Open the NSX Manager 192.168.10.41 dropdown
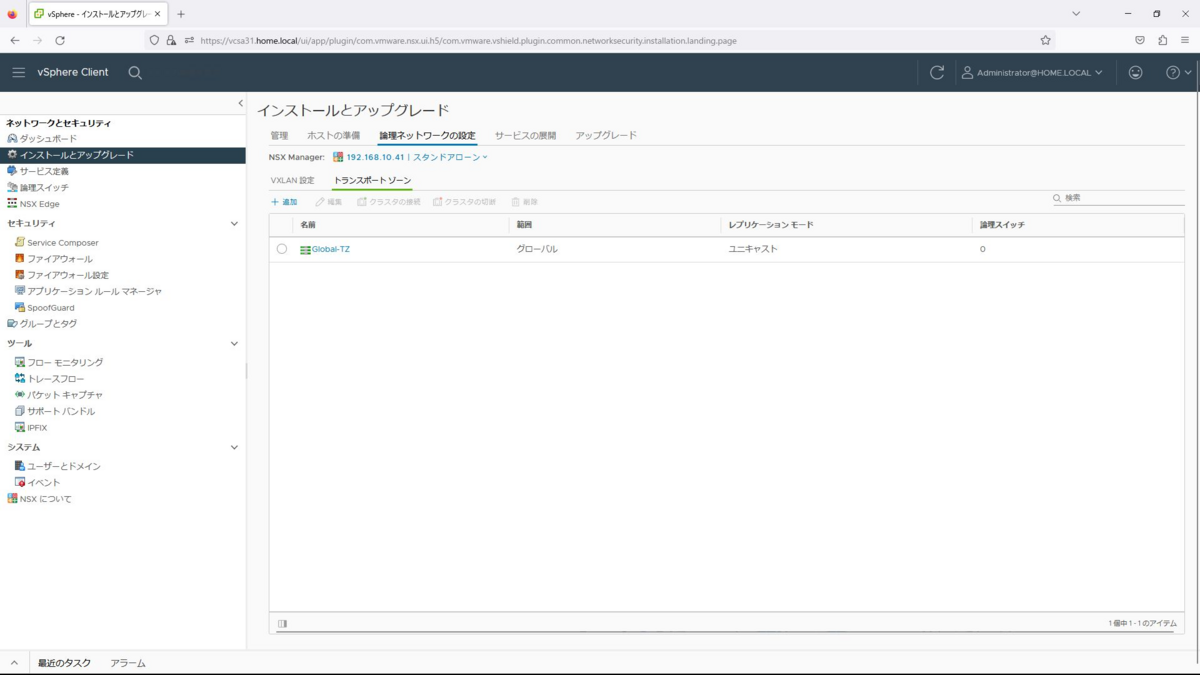Screen dimensions: 1200x675 coord(411,157)
